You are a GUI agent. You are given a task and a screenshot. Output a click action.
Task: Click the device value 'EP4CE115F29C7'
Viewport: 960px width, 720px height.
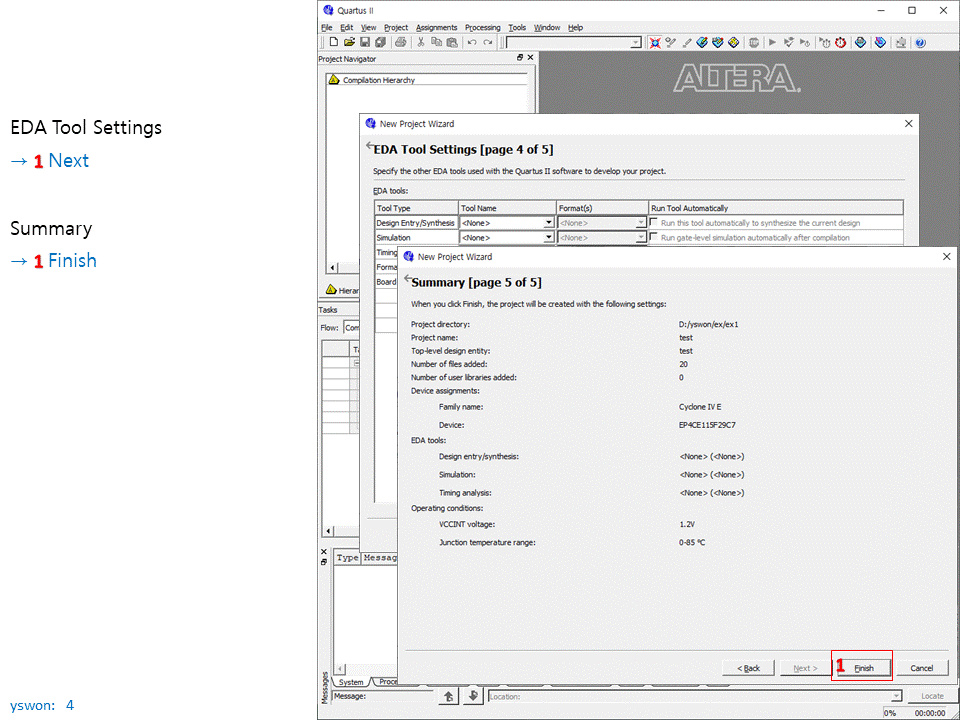click(707, 425)
